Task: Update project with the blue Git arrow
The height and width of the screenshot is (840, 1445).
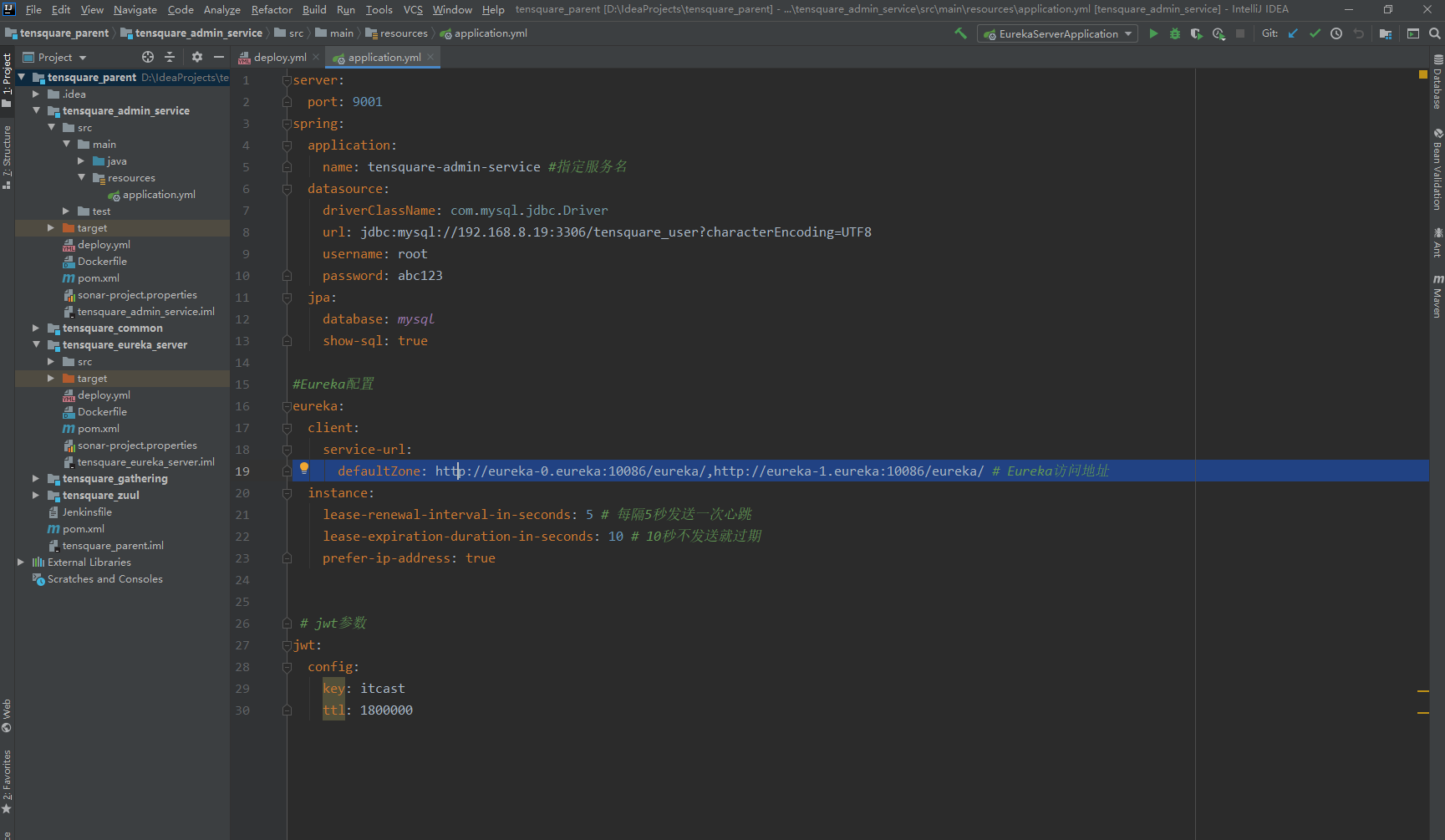Action: point(1293,33)
